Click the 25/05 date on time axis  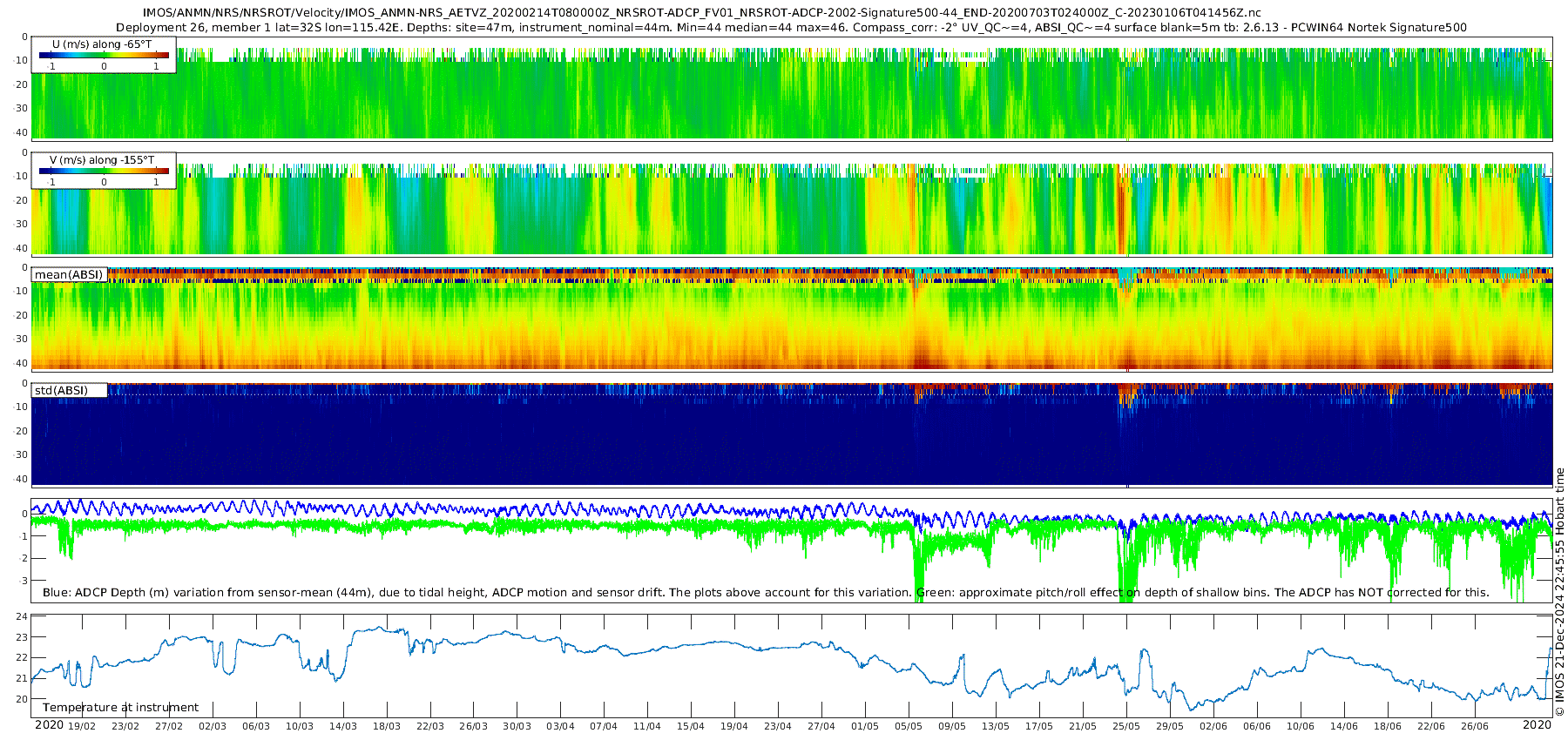click(1126, 726)
